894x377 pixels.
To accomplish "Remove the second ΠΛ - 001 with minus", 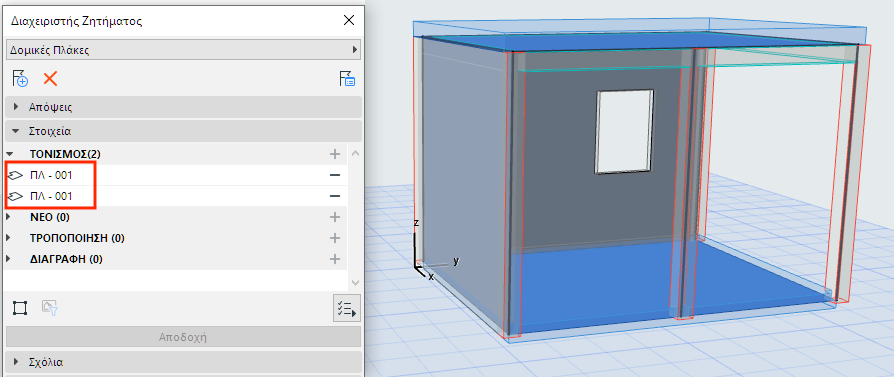I will pyautogui.click(x=335, y=196).
